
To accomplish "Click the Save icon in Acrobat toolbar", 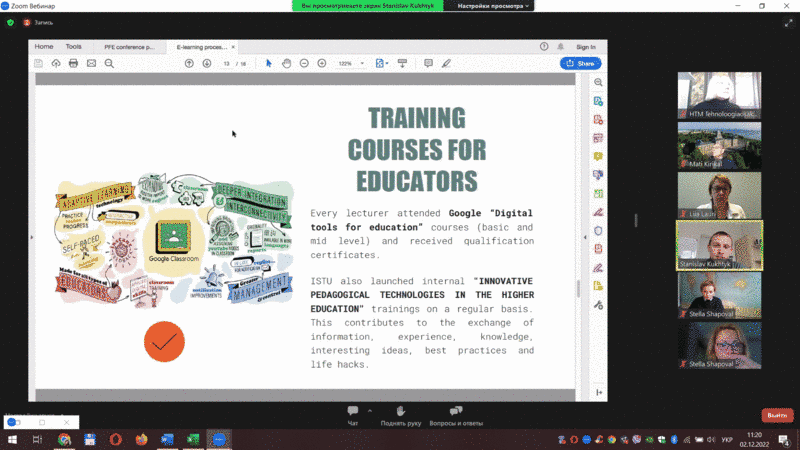I will [38, 63].
